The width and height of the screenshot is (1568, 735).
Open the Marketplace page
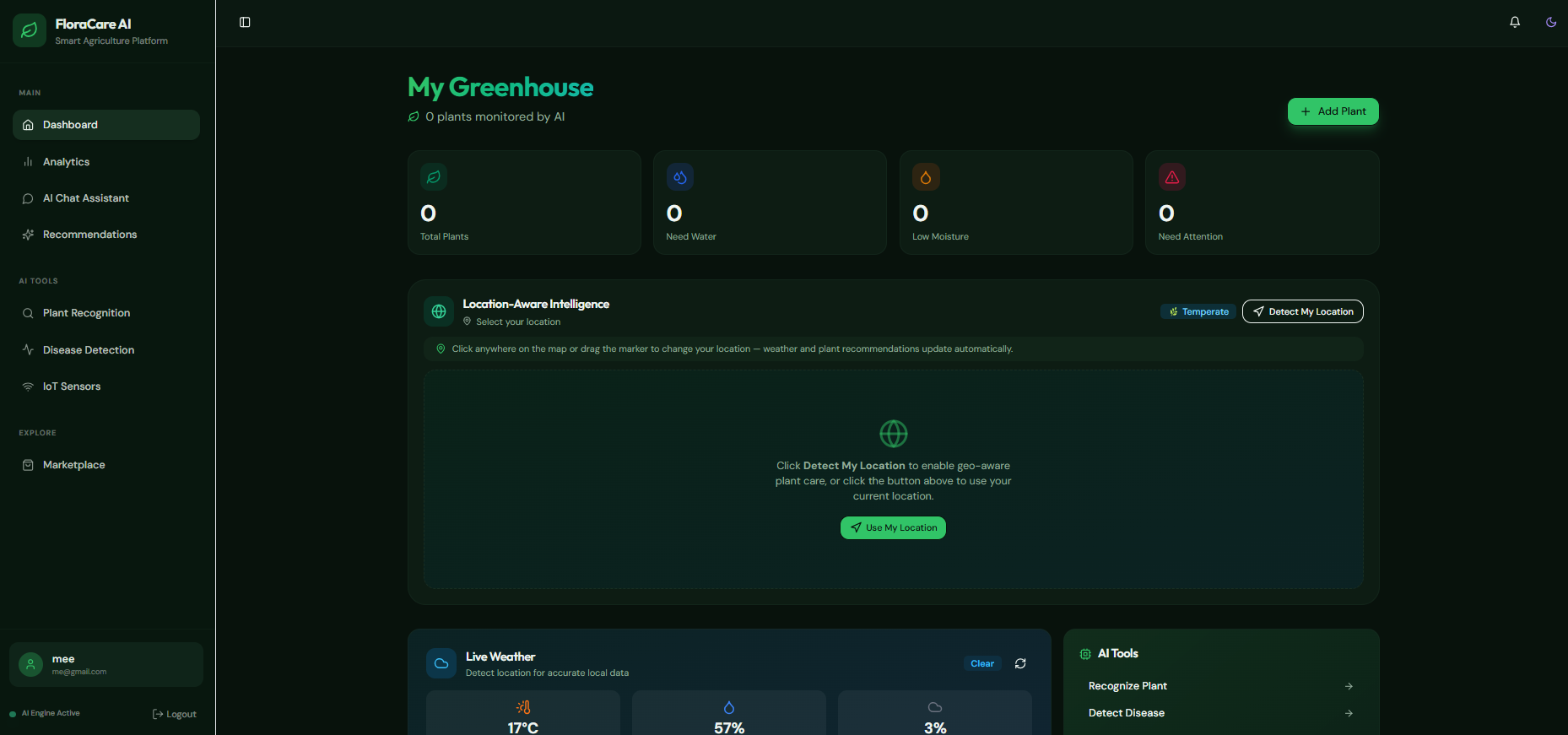[x=106, y=465]
